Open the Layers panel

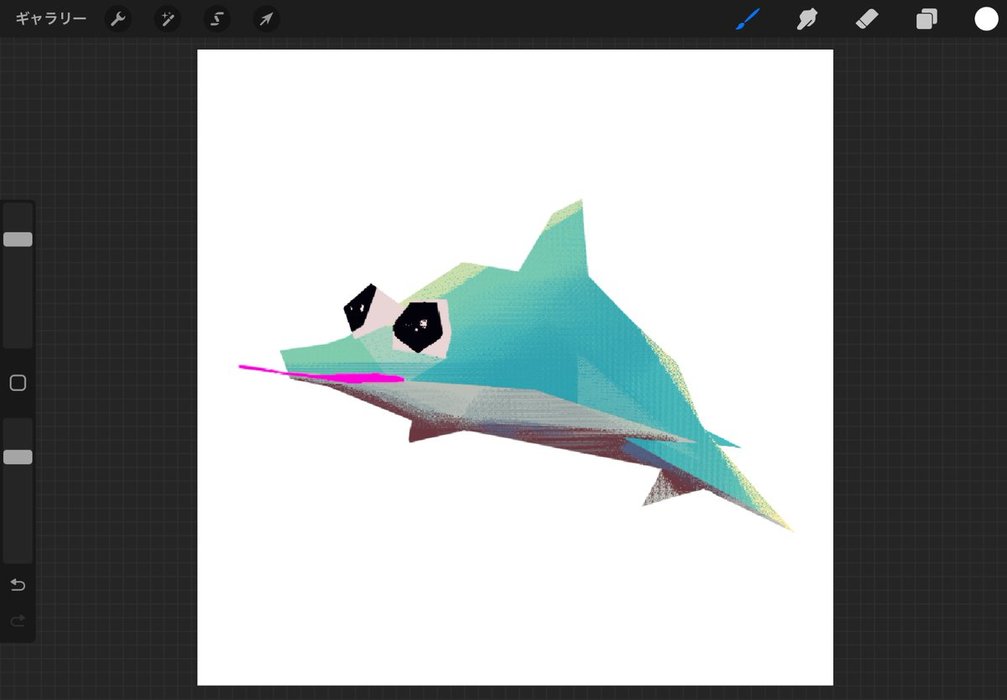[x=927, y=19]
